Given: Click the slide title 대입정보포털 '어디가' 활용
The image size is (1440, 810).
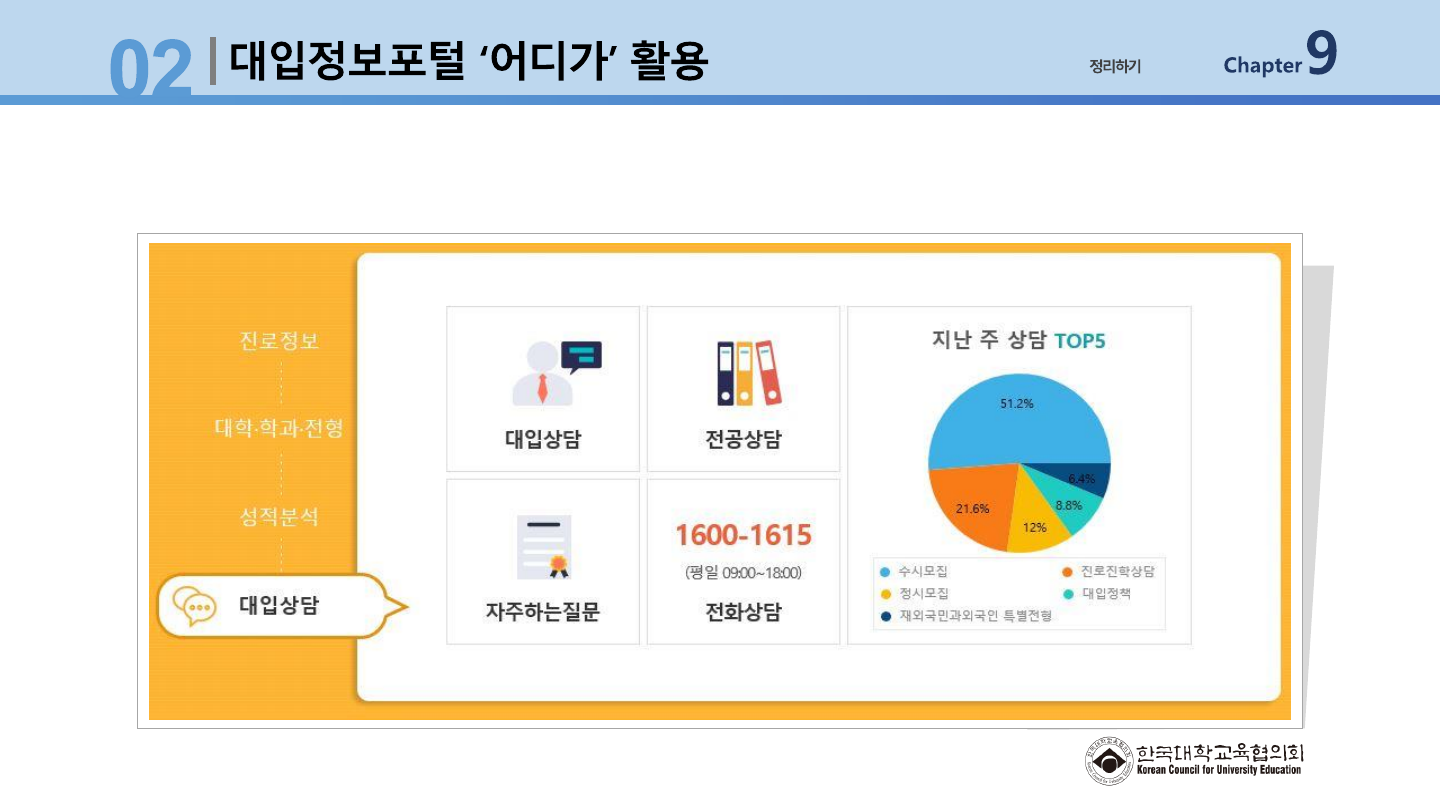Looking at the screenshot, I should pyautogui.click(x=469, y=60).
